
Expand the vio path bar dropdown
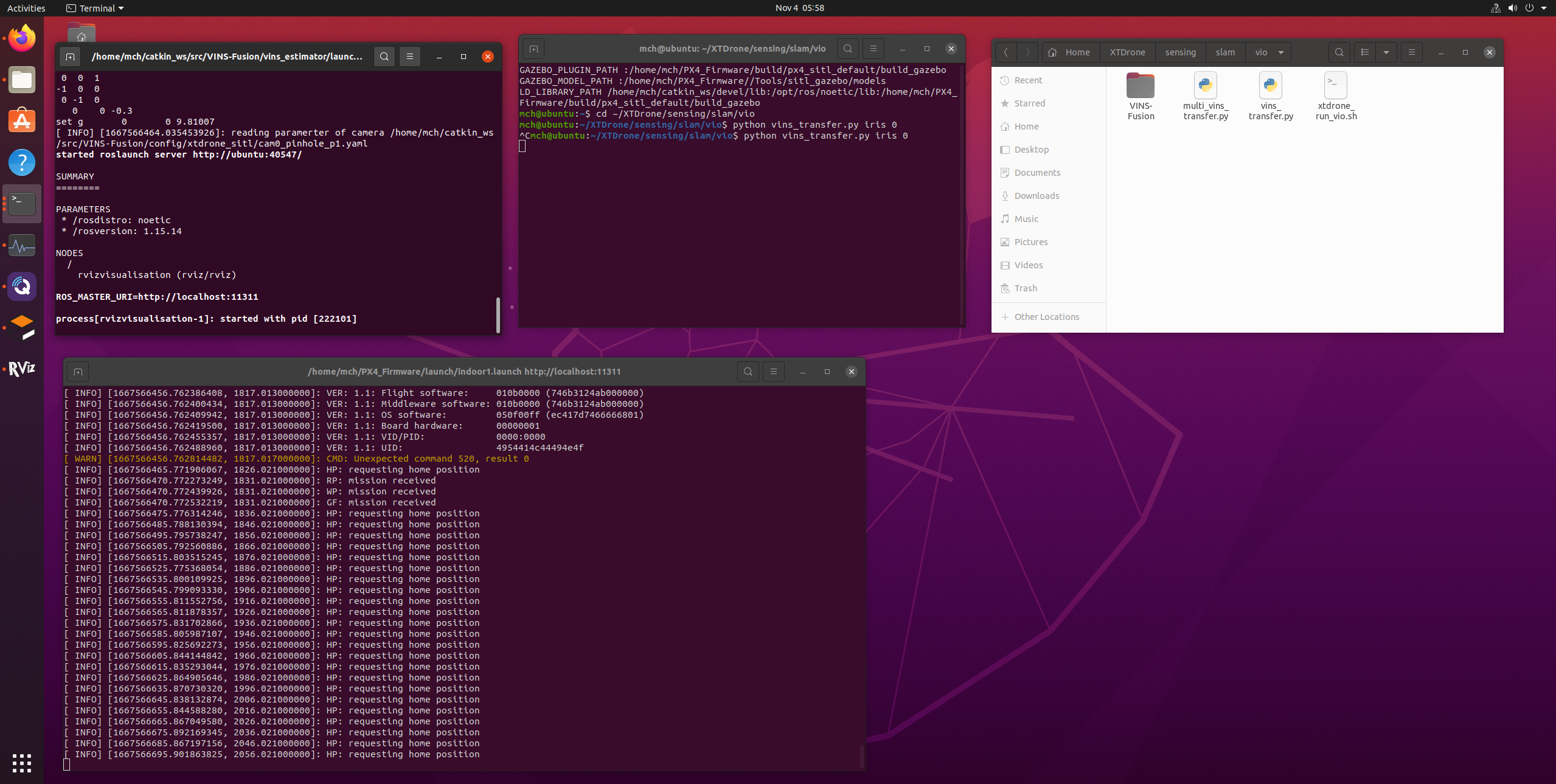coord(1280,52)
